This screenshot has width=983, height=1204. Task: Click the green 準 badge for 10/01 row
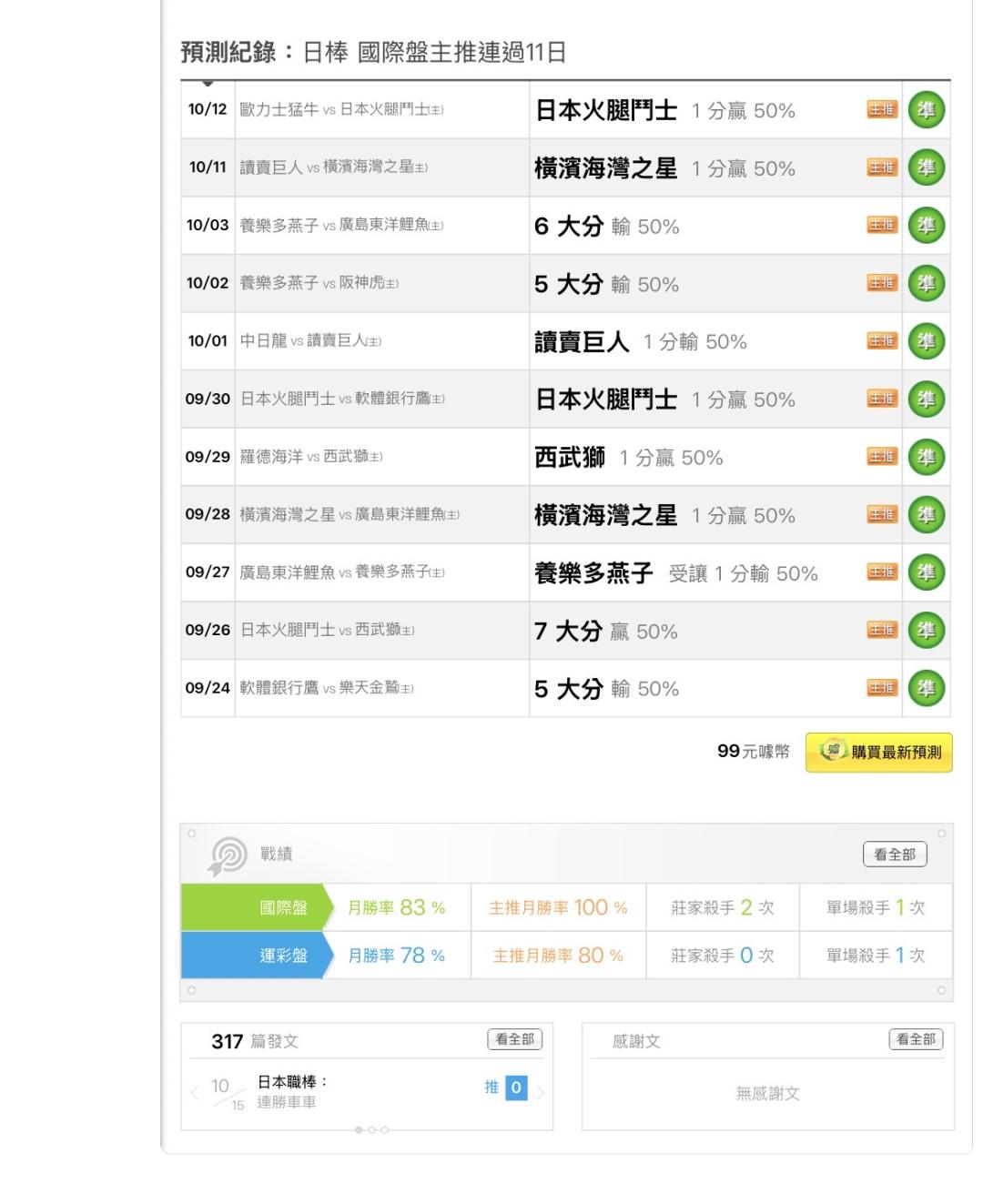[x=927, y=341]
